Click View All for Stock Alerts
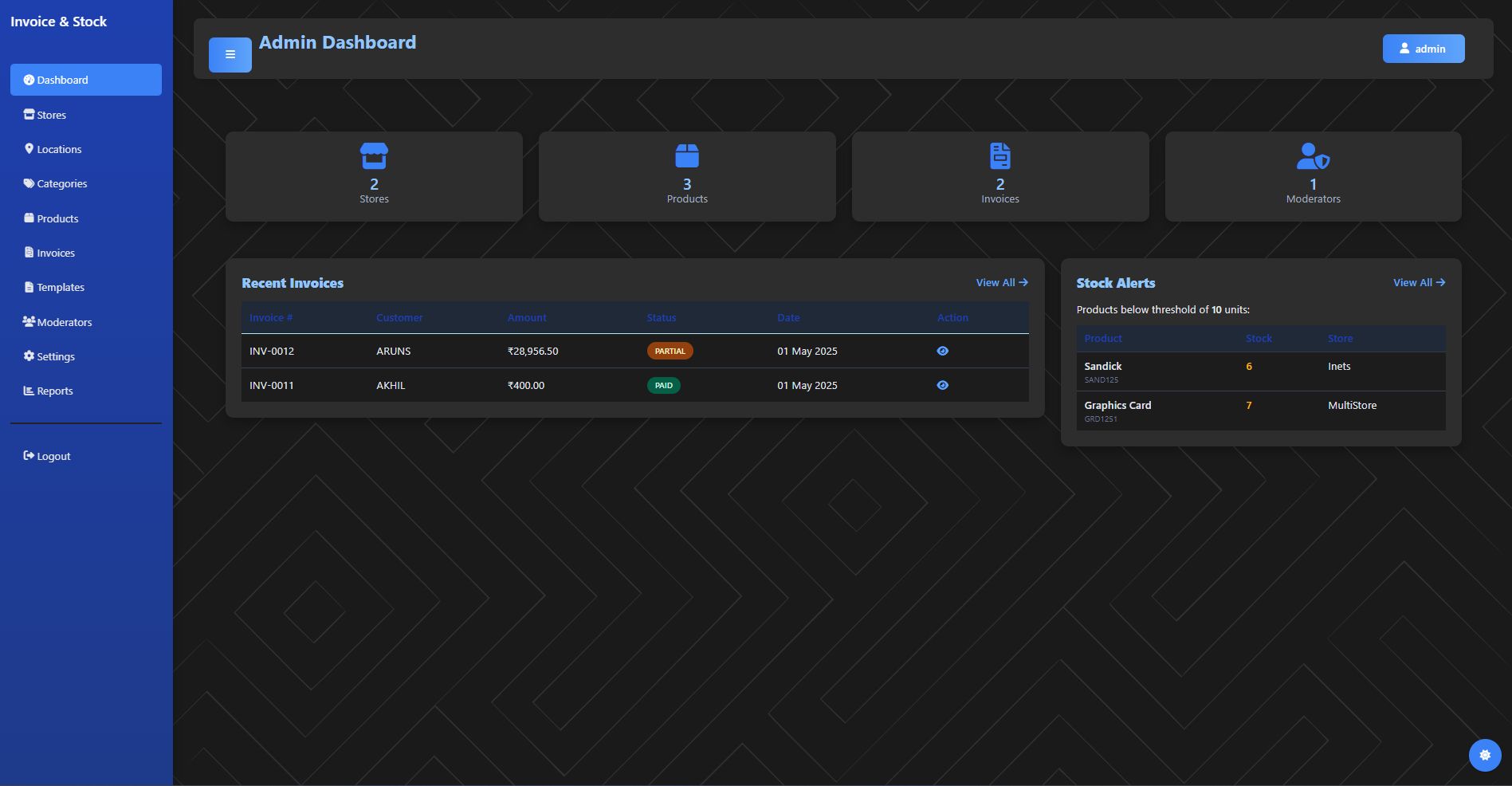Image resolution: width=1512 pixels, height=786 pixels. coord(1418,282)
